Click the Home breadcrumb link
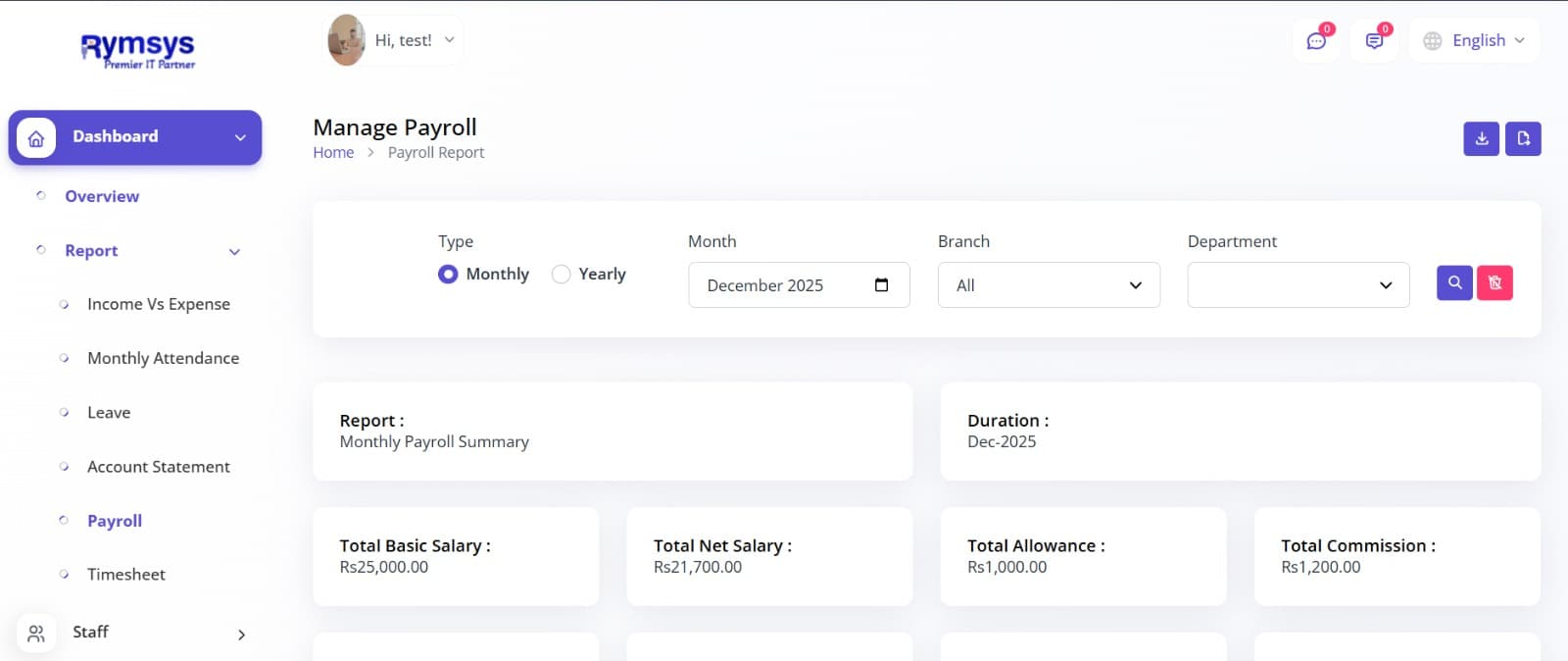Image resolution: width=1568 pixels, height=661 pixels. click(333, 153)
